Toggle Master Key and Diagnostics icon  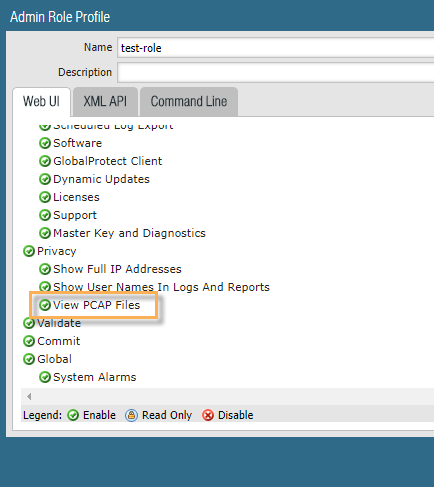click(45, 233)
